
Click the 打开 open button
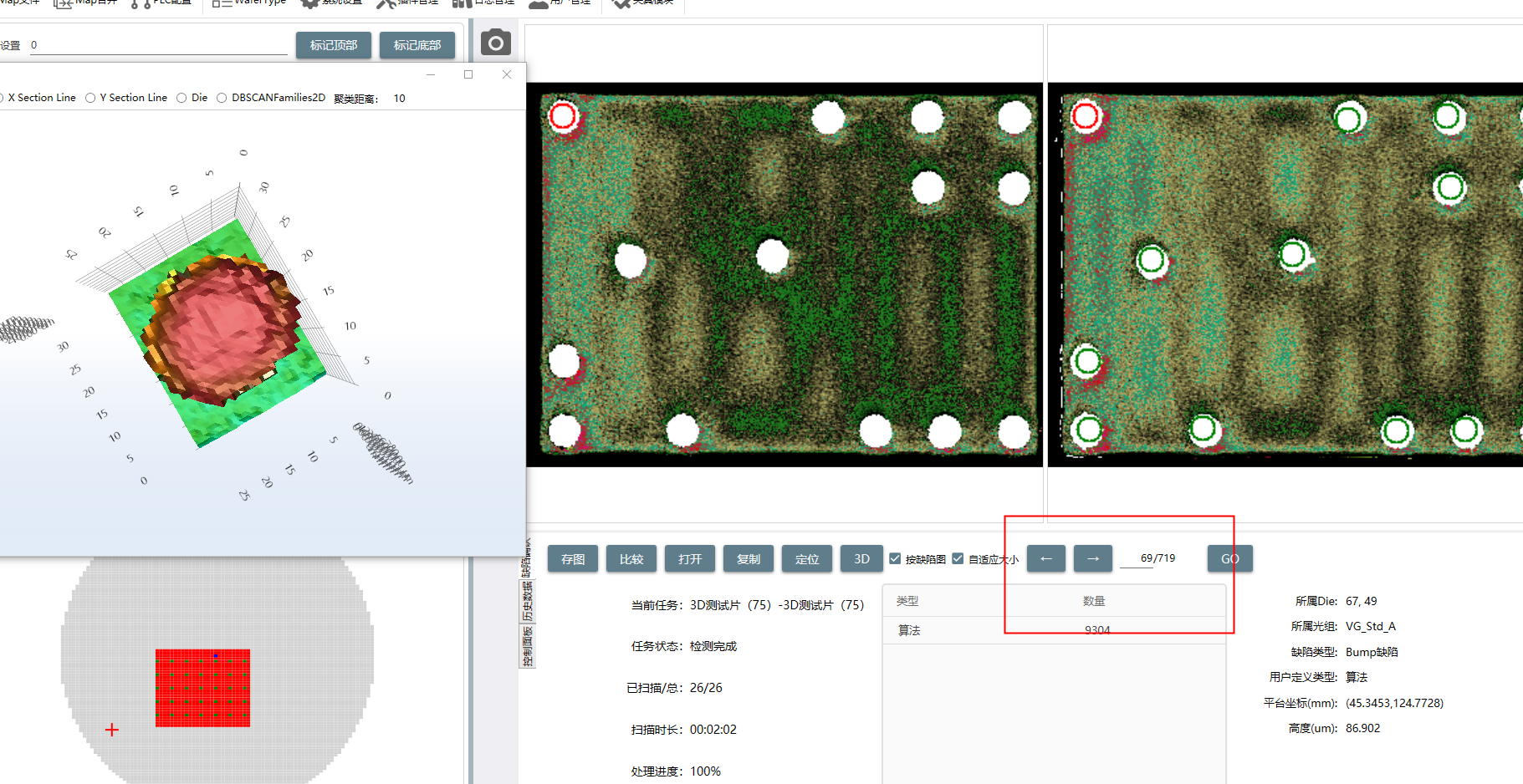pos(690,558)
